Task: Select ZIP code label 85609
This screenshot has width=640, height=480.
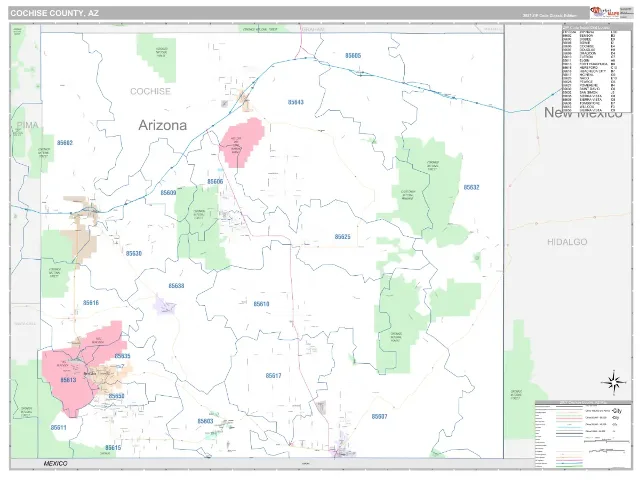Action: click(x=168, y=192)
